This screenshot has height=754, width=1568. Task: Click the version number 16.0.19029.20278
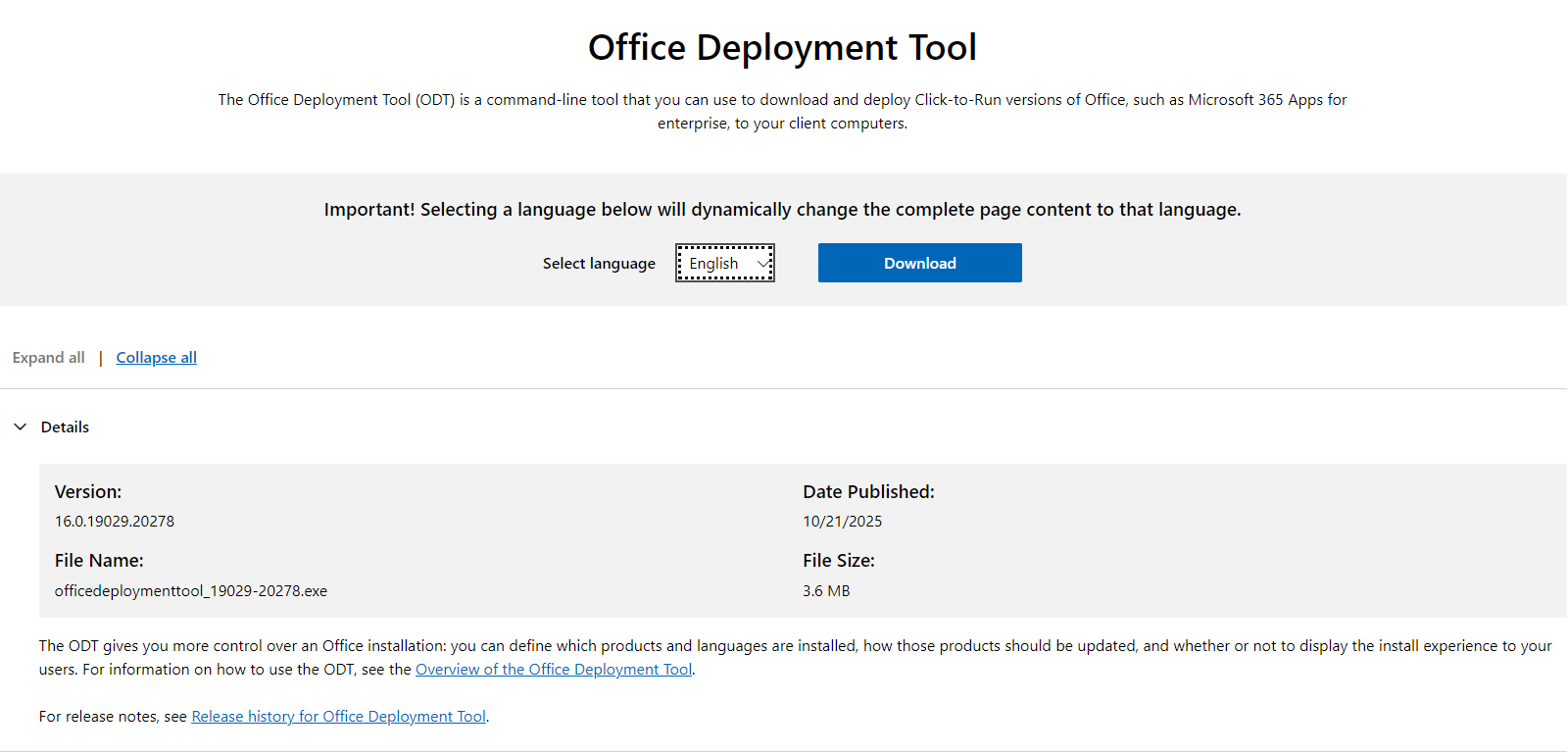(x=115, y=522)
